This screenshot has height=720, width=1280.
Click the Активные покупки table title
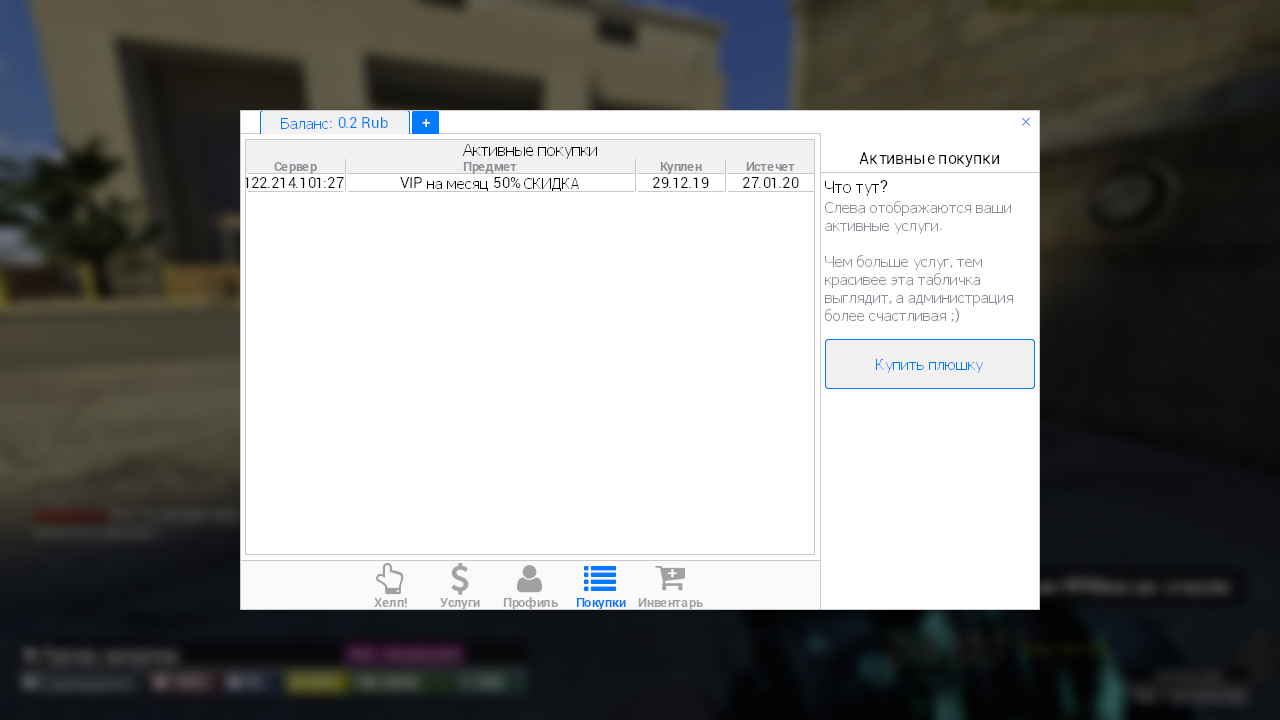[x=530, y=150]
